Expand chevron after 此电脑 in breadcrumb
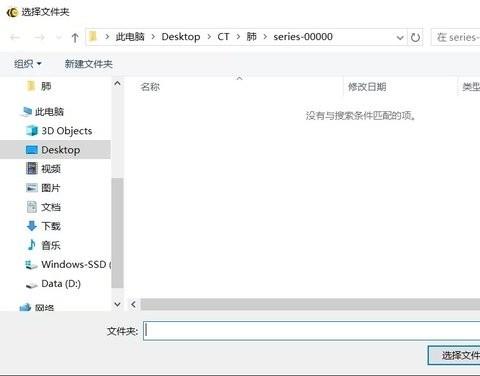The width and height of the screenshot is (480, 376). pyautogui.click(x=153, y=37)
